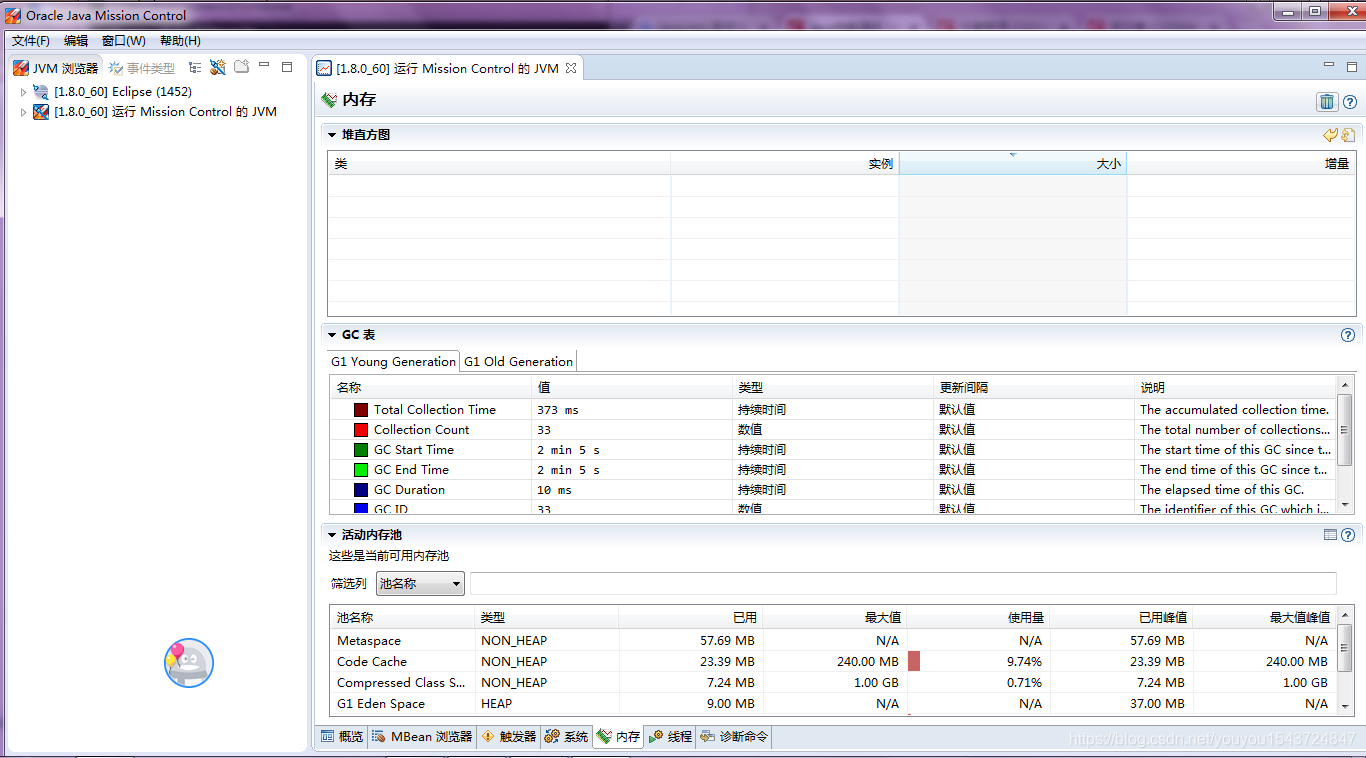Switch to the G1 Old Generation tab
Image resolution: width=1366 pixels, height=758 pixels.
[x=518, y=362]
